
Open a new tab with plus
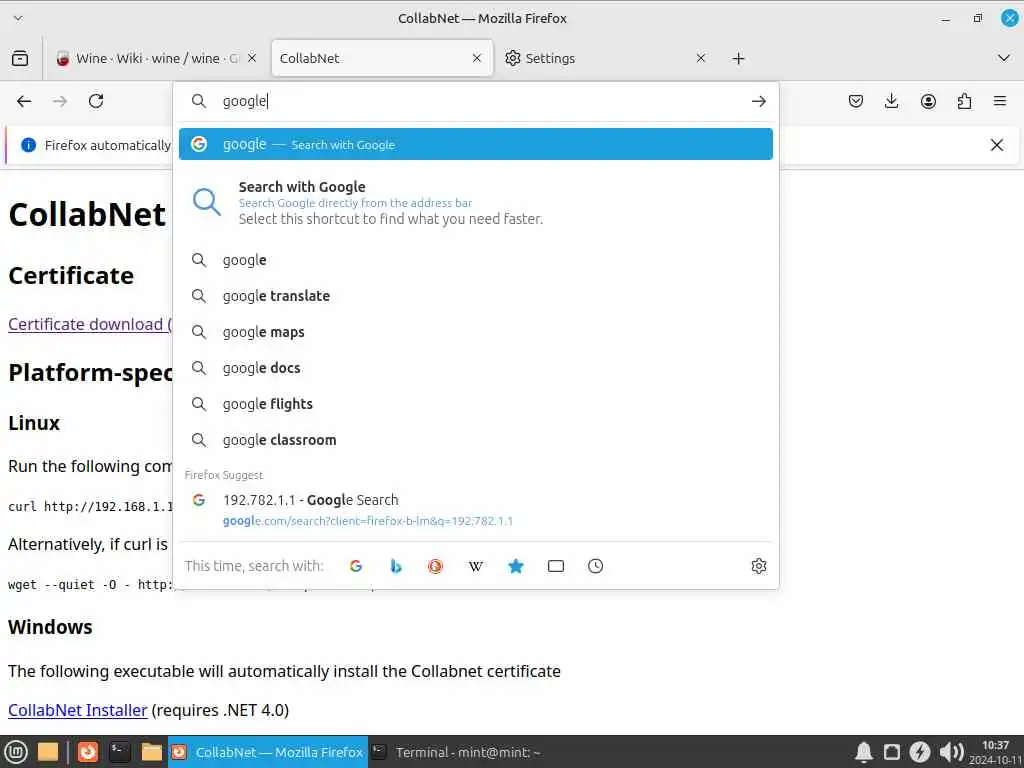[x=738, y=59]
